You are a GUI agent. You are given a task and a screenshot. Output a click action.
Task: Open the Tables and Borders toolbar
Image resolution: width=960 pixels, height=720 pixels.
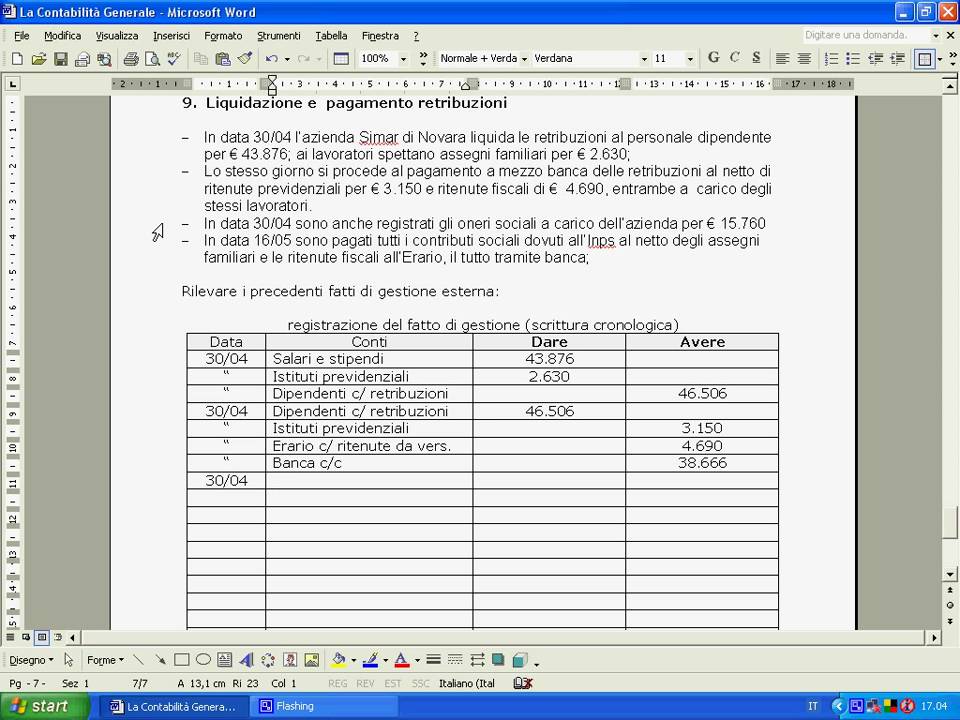click(341, 59)
